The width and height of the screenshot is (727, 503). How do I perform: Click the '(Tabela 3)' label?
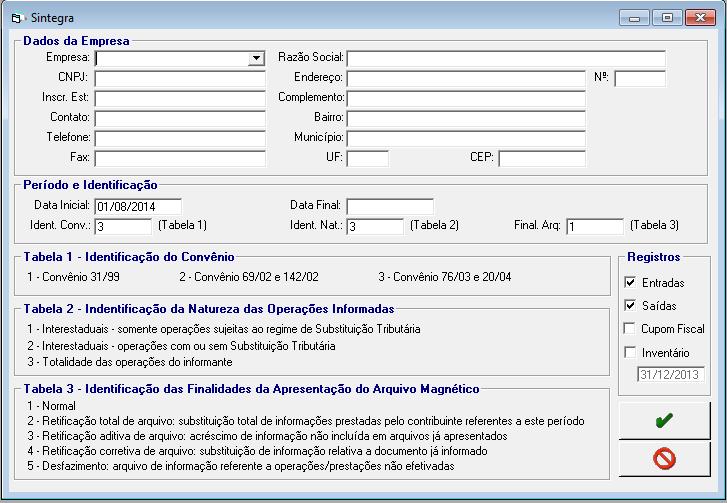coord(654,225)
